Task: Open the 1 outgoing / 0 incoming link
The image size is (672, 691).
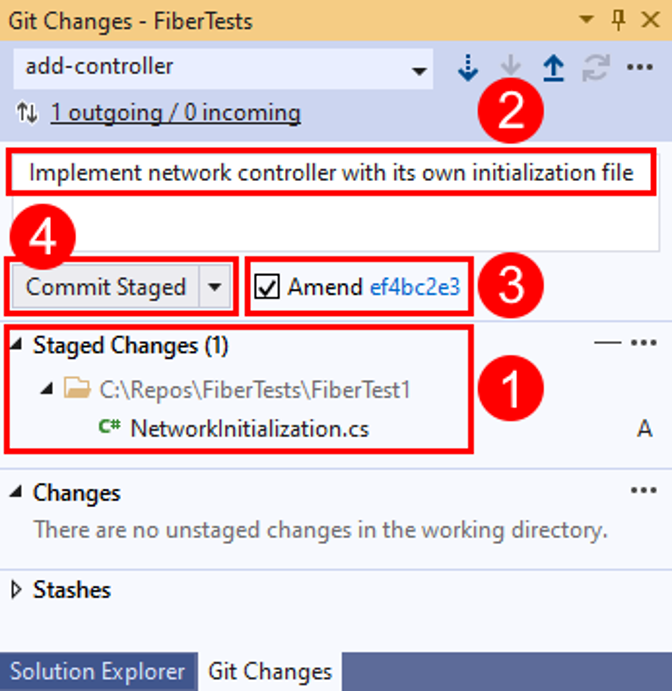Action: tap(175, 113)
